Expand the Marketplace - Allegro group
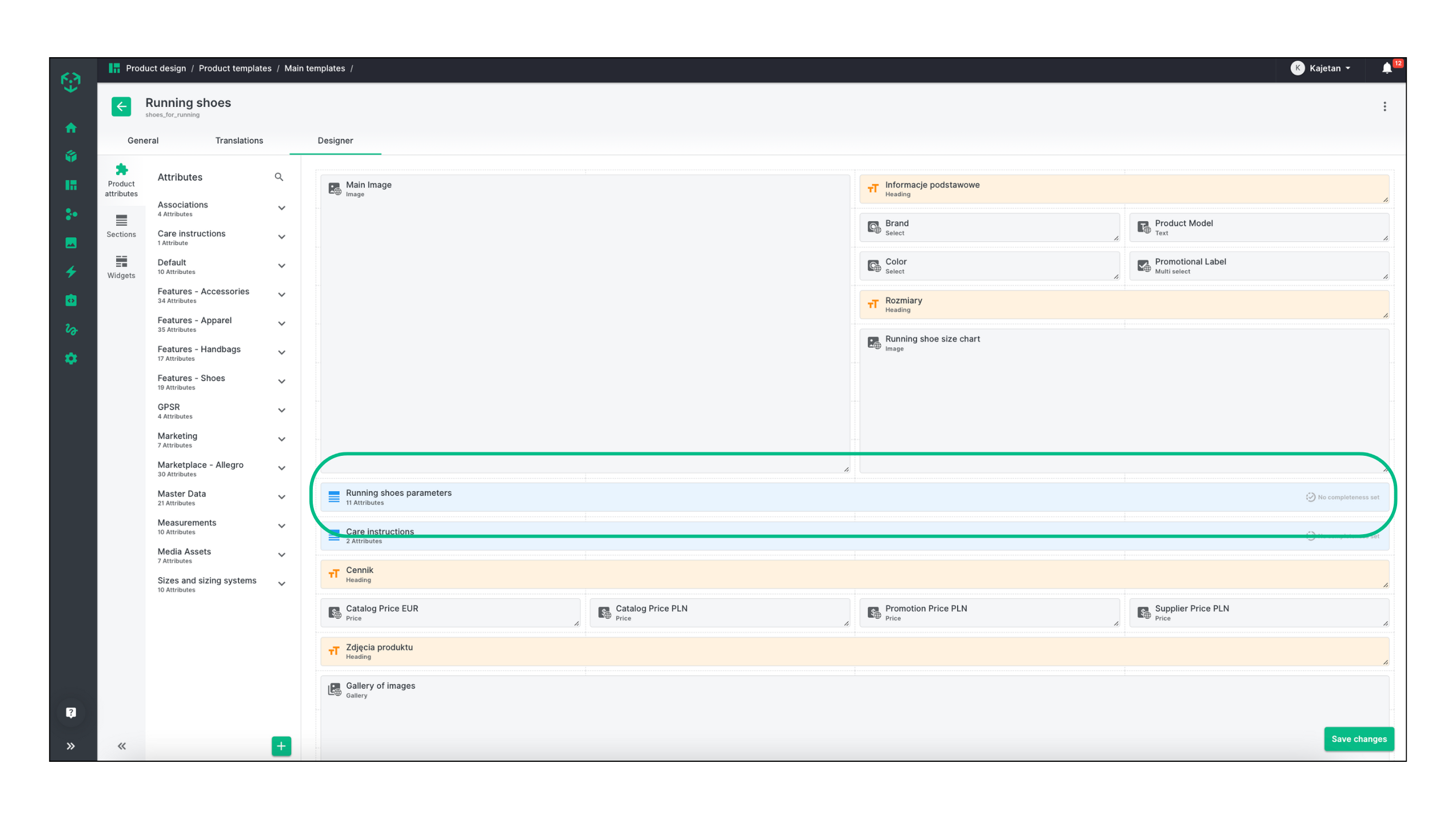Screen dimensions: 1456x819 (281, 468)
